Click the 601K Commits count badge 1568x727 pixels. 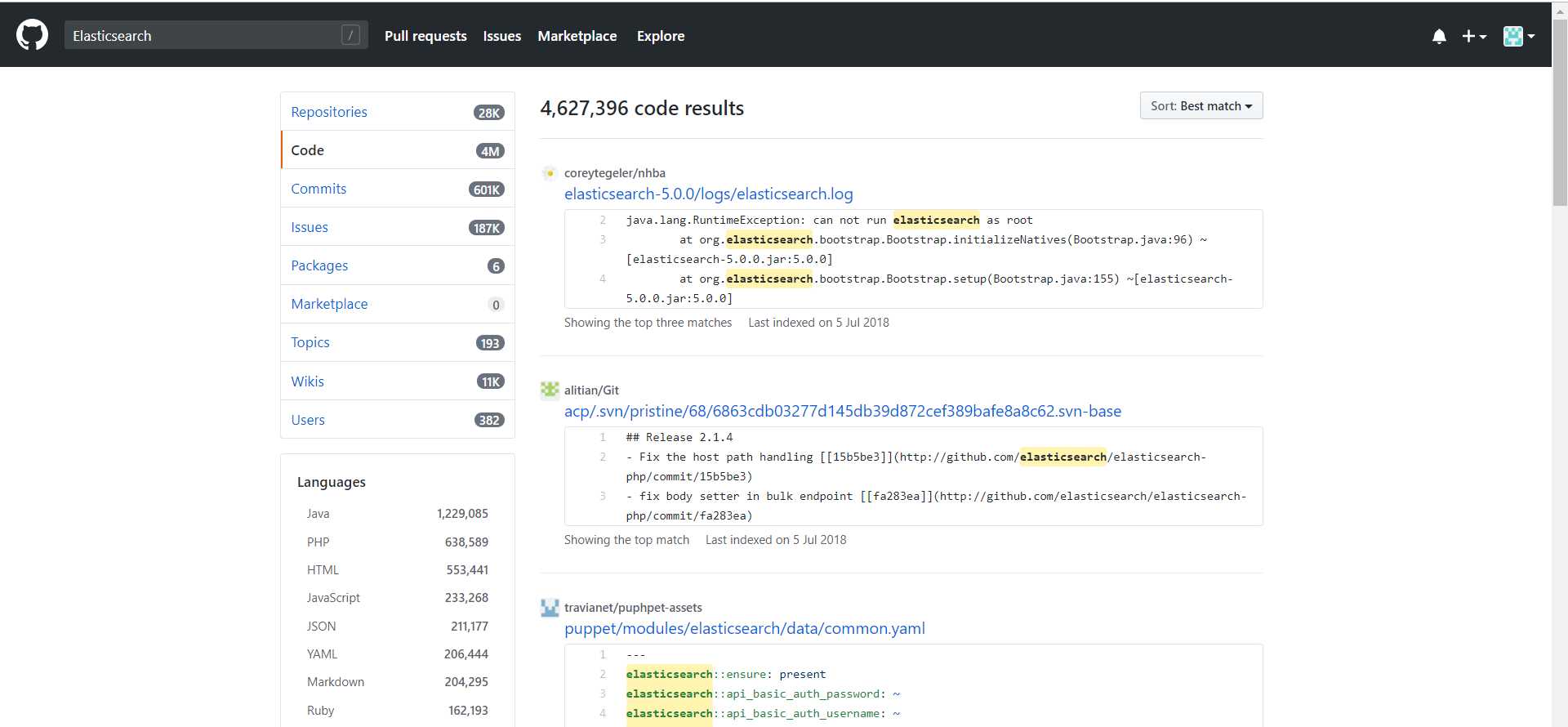tap(487, 190)
